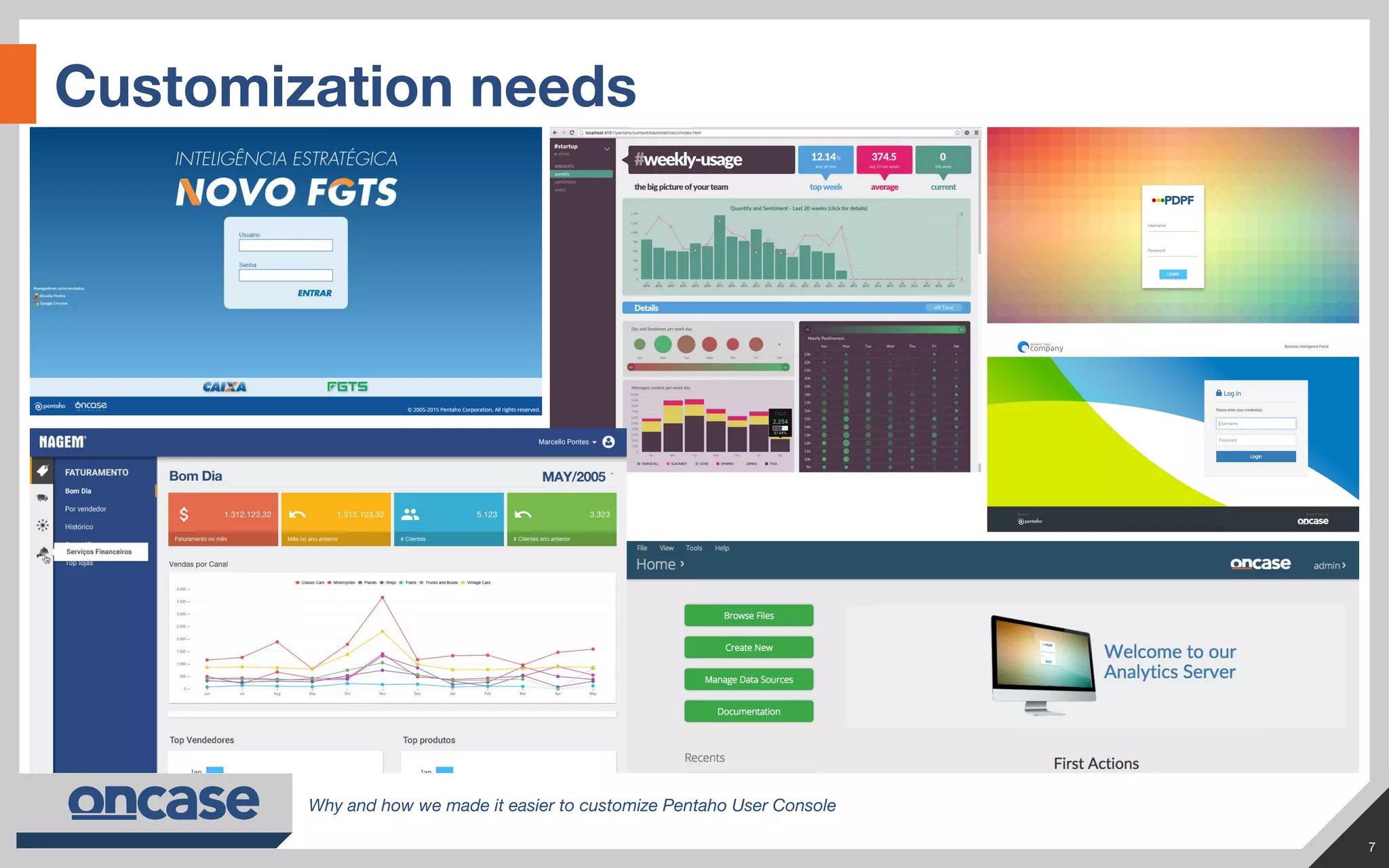Image resolution: width=1389 pixels, height=868 pixels.
Task: Select sentiment in the Insights sidebar
Action: [x=565, y=182]
